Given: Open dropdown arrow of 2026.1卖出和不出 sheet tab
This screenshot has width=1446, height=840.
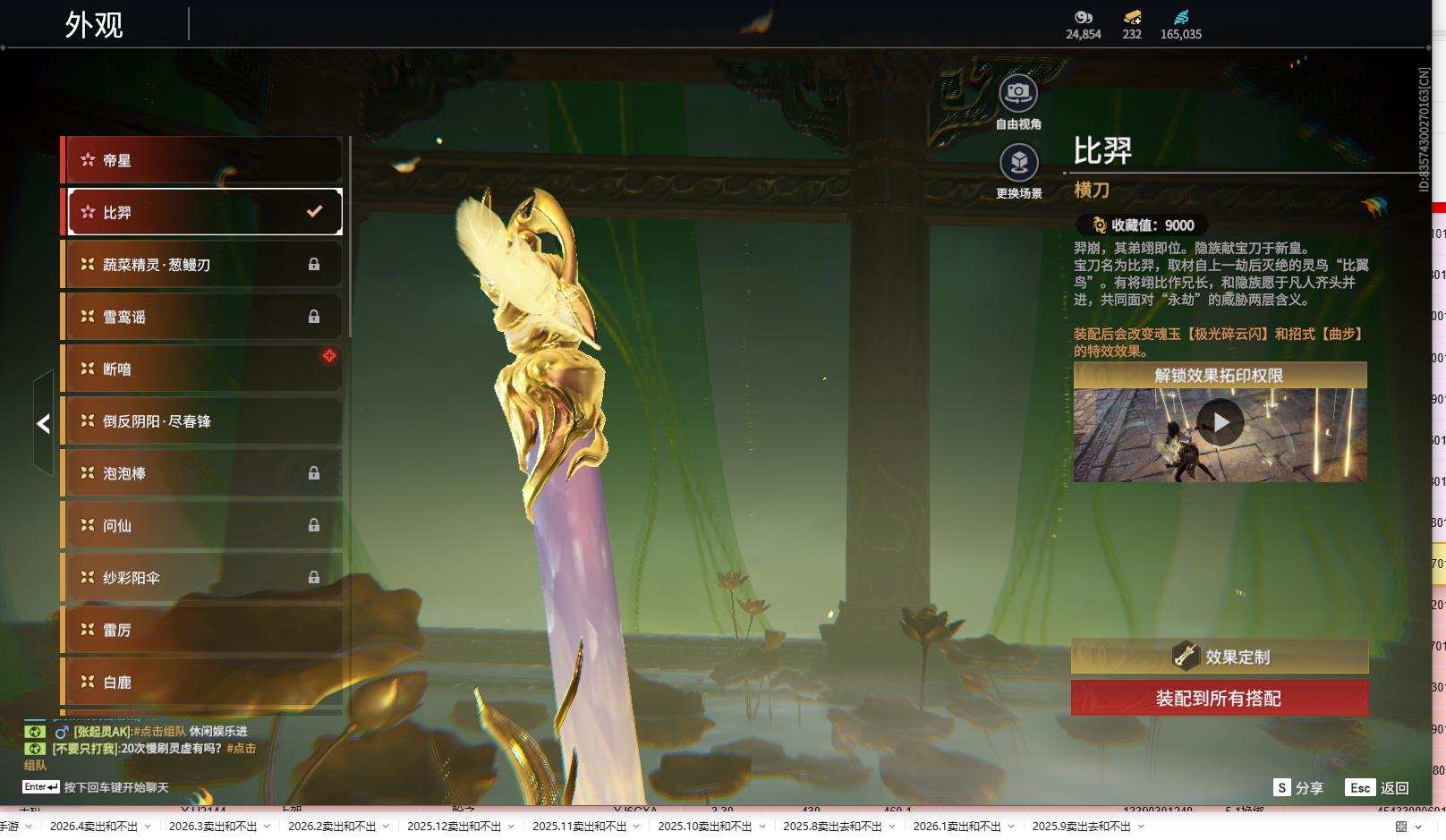Looking at the screenshot, I should pyautogui.click(x=1011, y=827).
